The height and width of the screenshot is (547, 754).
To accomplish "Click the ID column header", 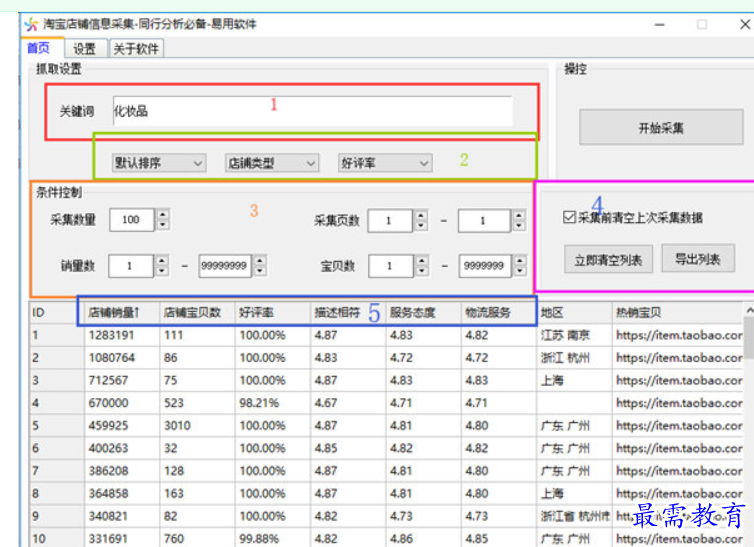I will (57, 312).
